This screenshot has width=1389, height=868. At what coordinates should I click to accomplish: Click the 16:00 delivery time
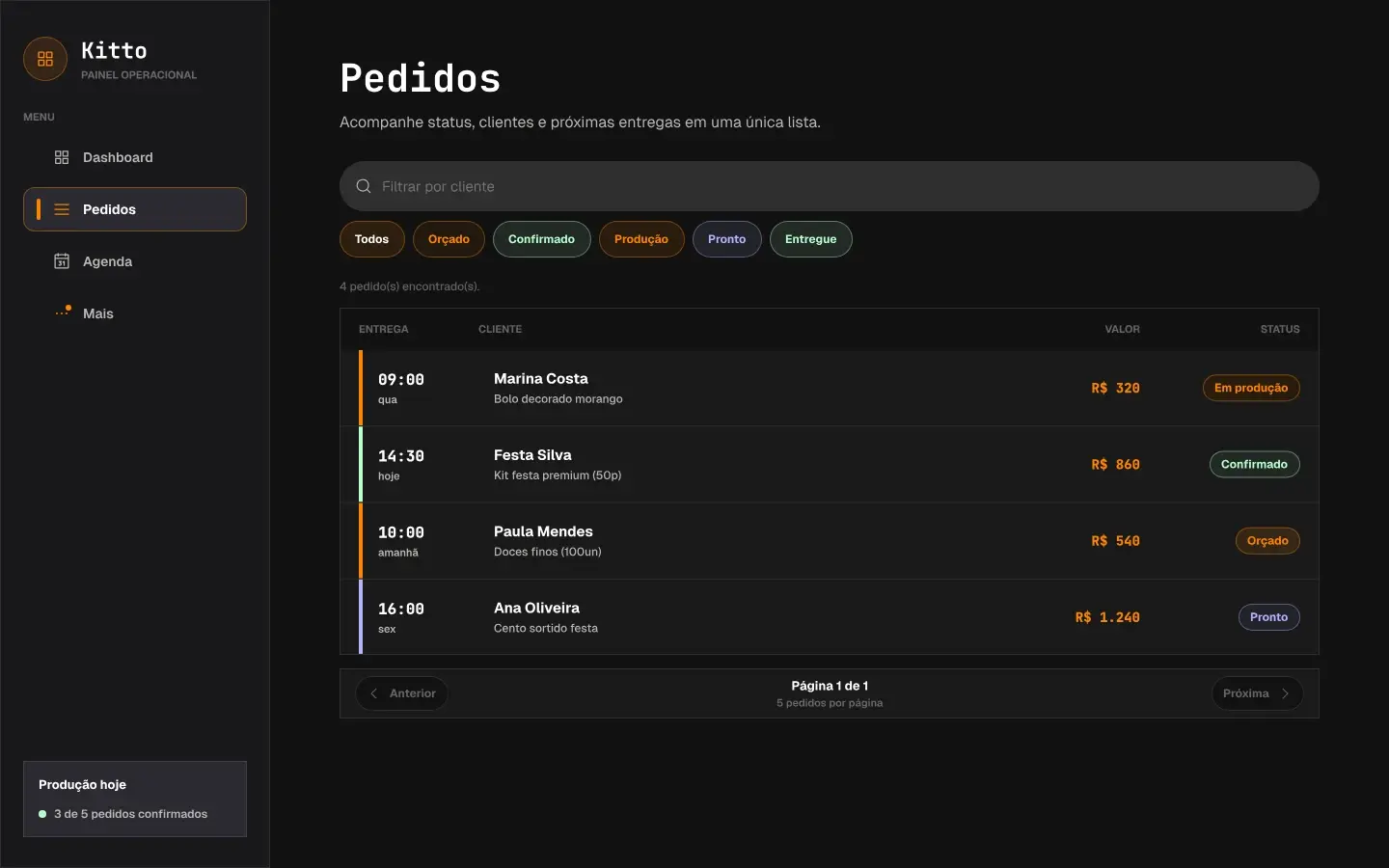(x=401, y=609)
